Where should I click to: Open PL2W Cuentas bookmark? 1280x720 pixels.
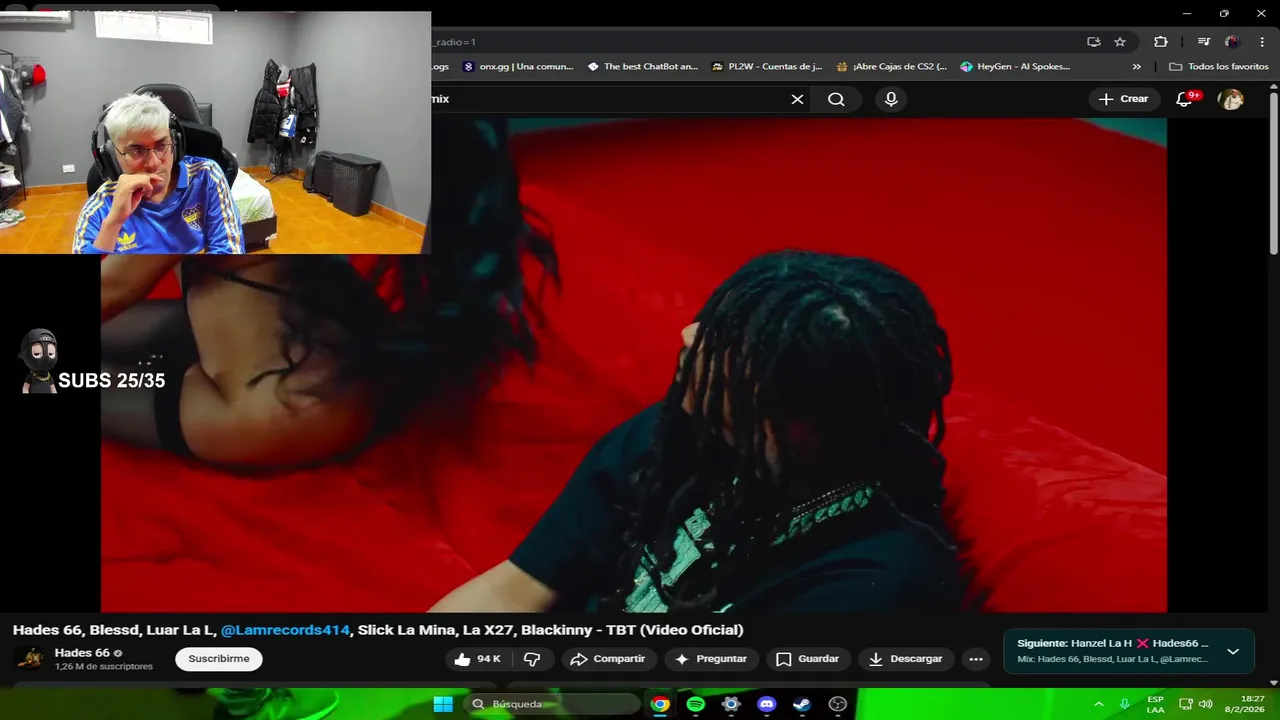tap(767, 67)
